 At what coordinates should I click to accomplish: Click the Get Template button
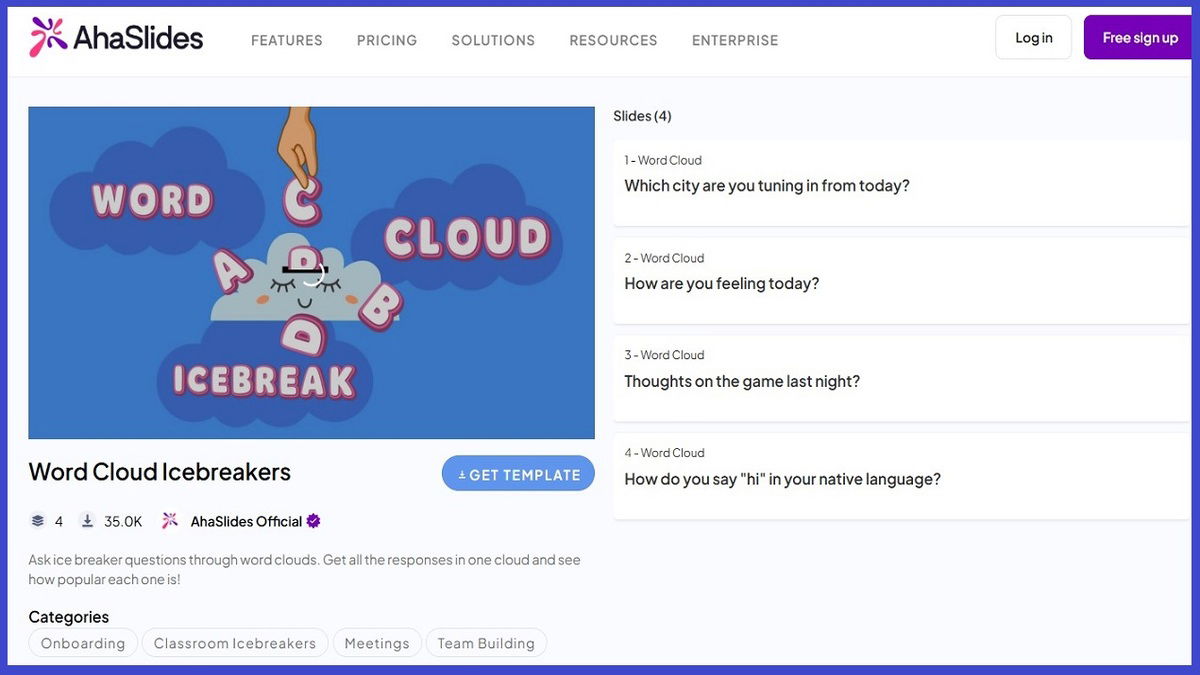coord(518,474)
